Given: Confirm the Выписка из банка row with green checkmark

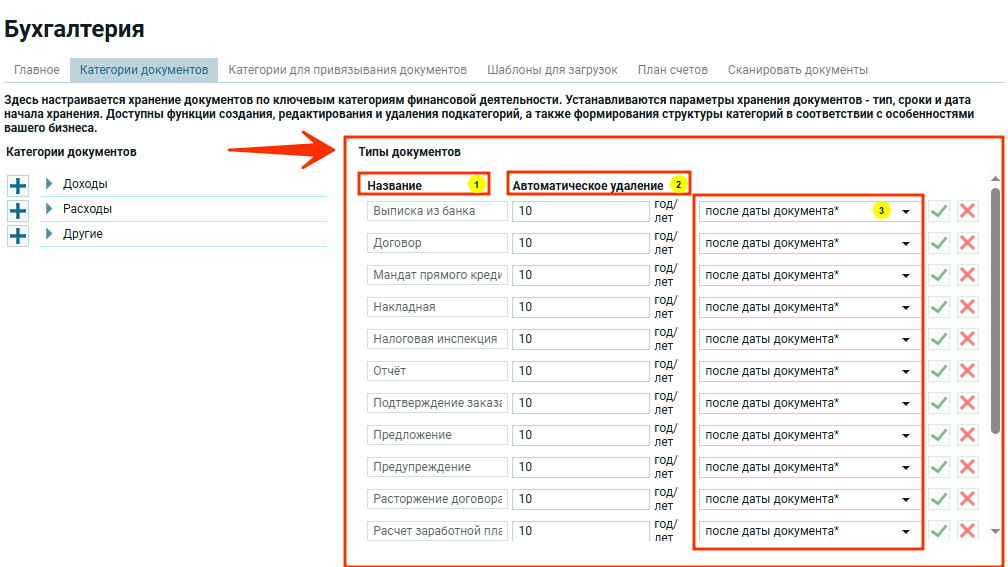Looking at the screenshot, I should click(939, 211).
